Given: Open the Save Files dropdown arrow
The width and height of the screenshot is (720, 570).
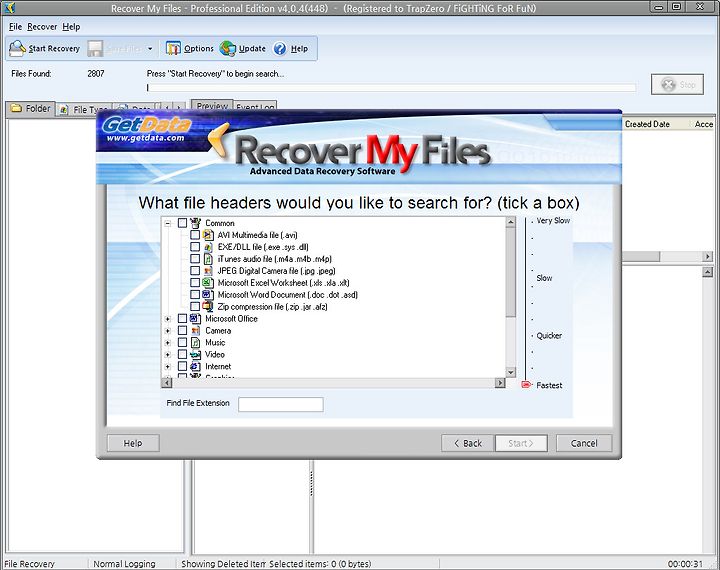Looking at the screenshot, I should (x=150, y=48).
